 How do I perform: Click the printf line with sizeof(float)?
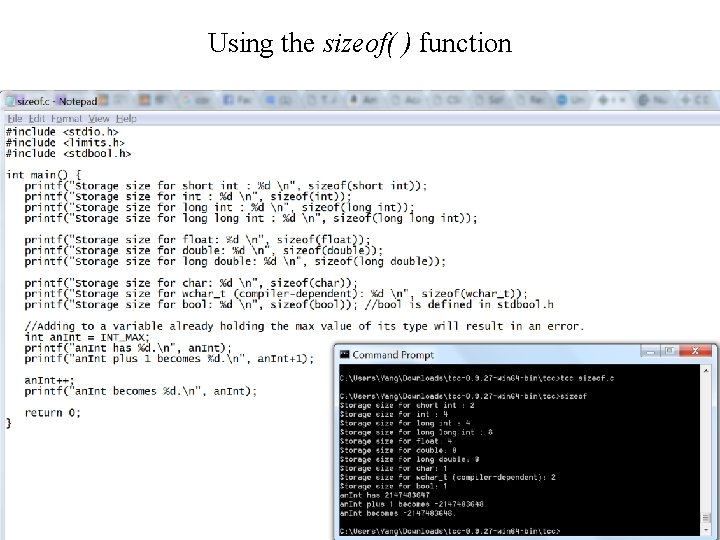(197, 240)
